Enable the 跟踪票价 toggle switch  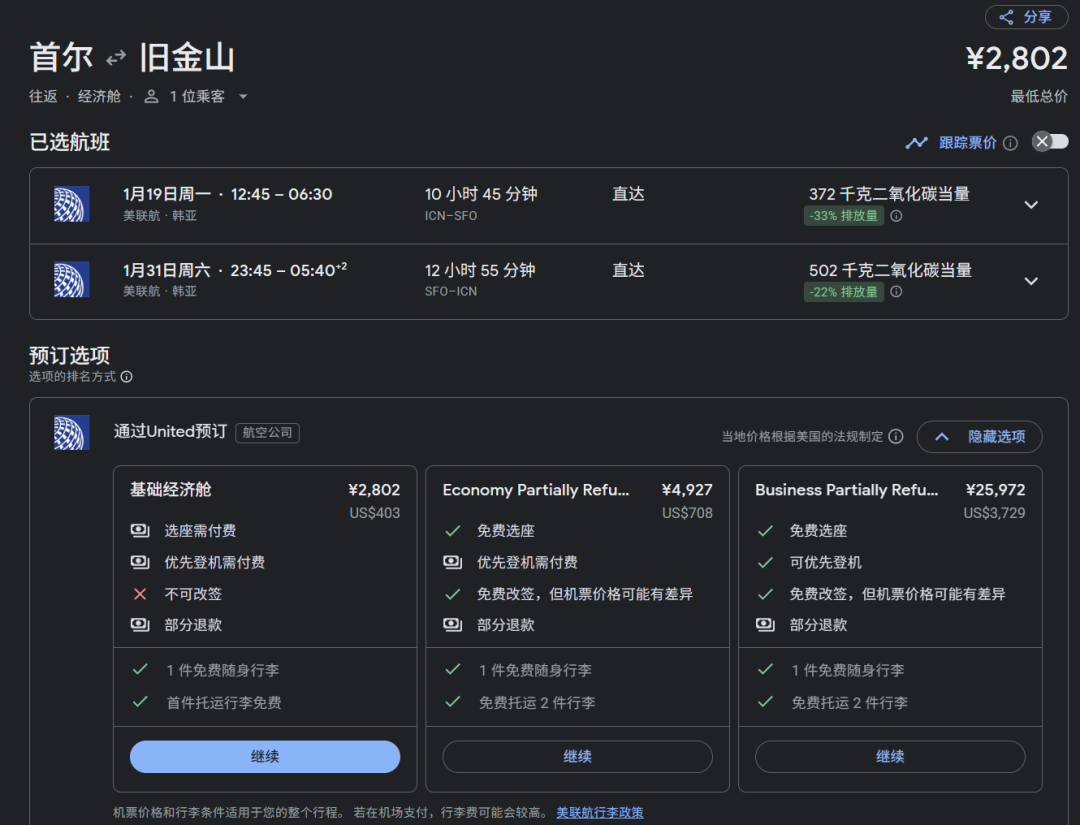1050,142
